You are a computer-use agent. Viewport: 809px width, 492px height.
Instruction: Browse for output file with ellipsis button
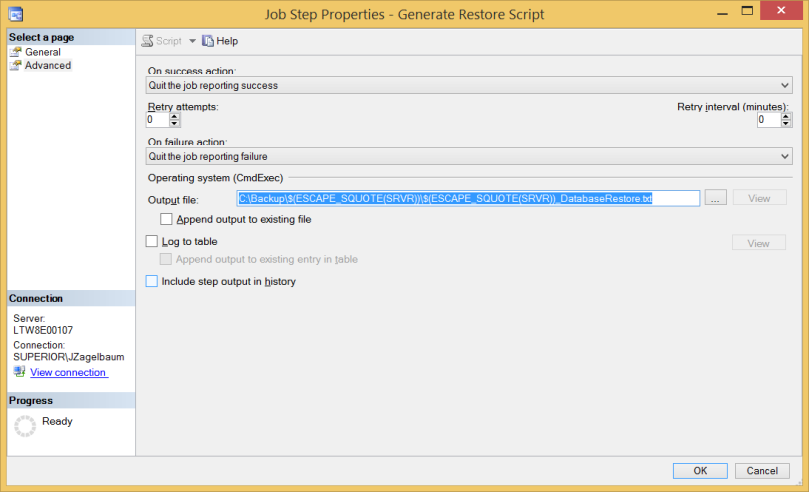point(715,198)
